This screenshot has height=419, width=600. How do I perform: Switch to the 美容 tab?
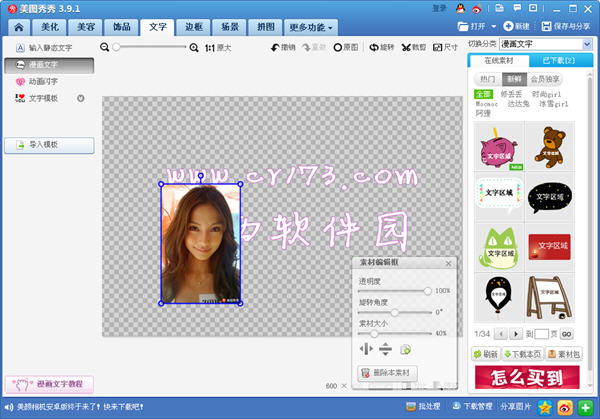pos(86,27)
